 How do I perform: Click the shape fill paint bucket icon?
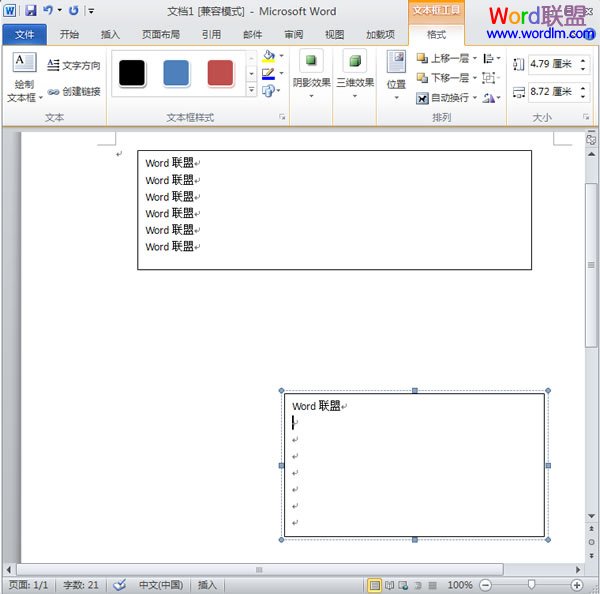tap(269, 57)
